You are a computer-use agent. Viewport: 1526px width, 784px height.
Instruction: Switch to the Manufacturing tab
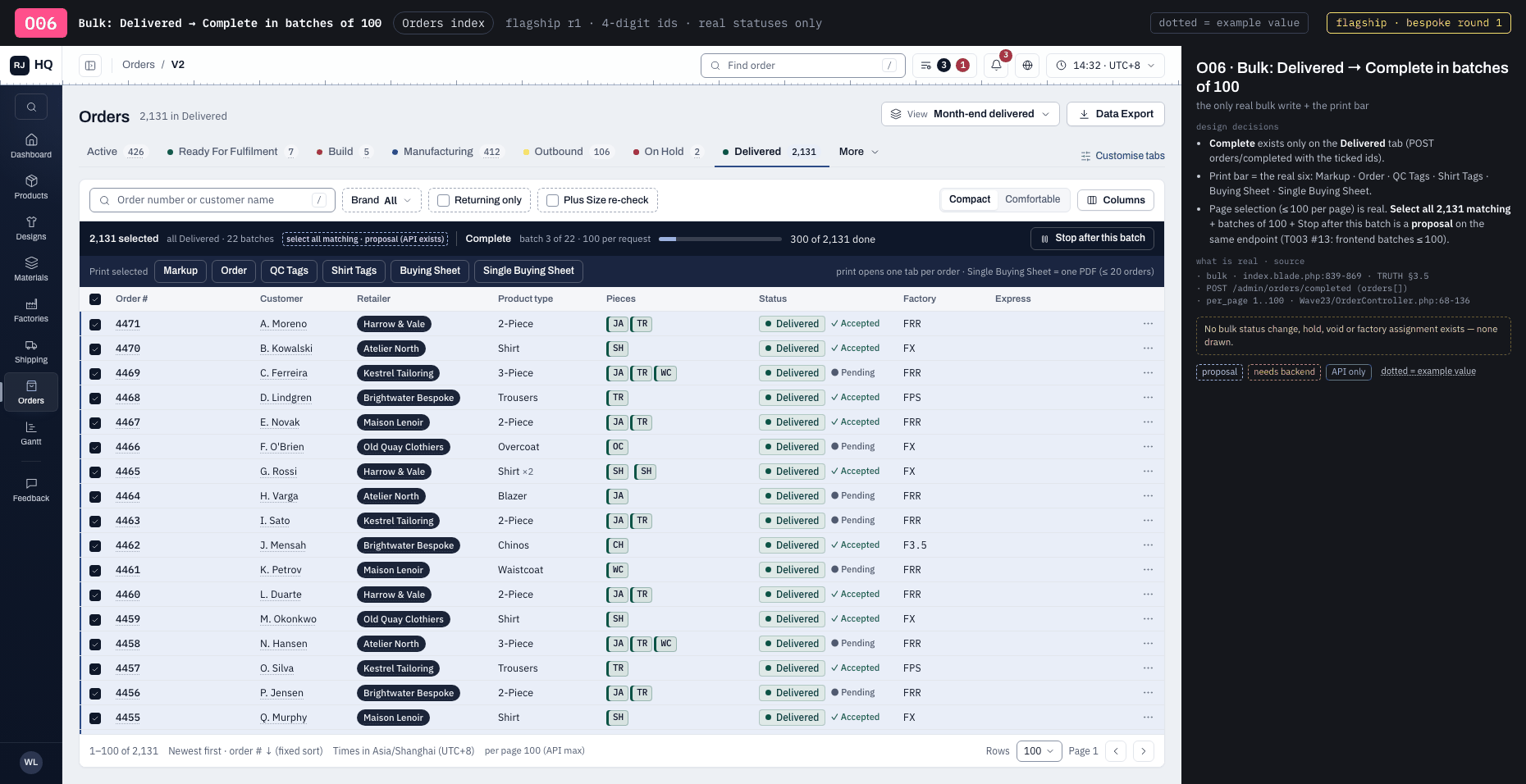tap(445, 152)
